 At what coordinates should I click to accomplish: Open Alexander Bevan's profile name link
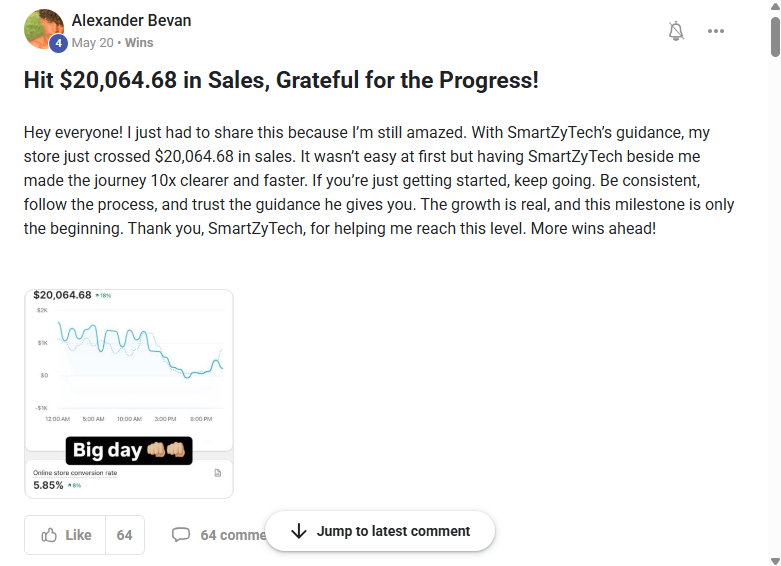point(131,20)
